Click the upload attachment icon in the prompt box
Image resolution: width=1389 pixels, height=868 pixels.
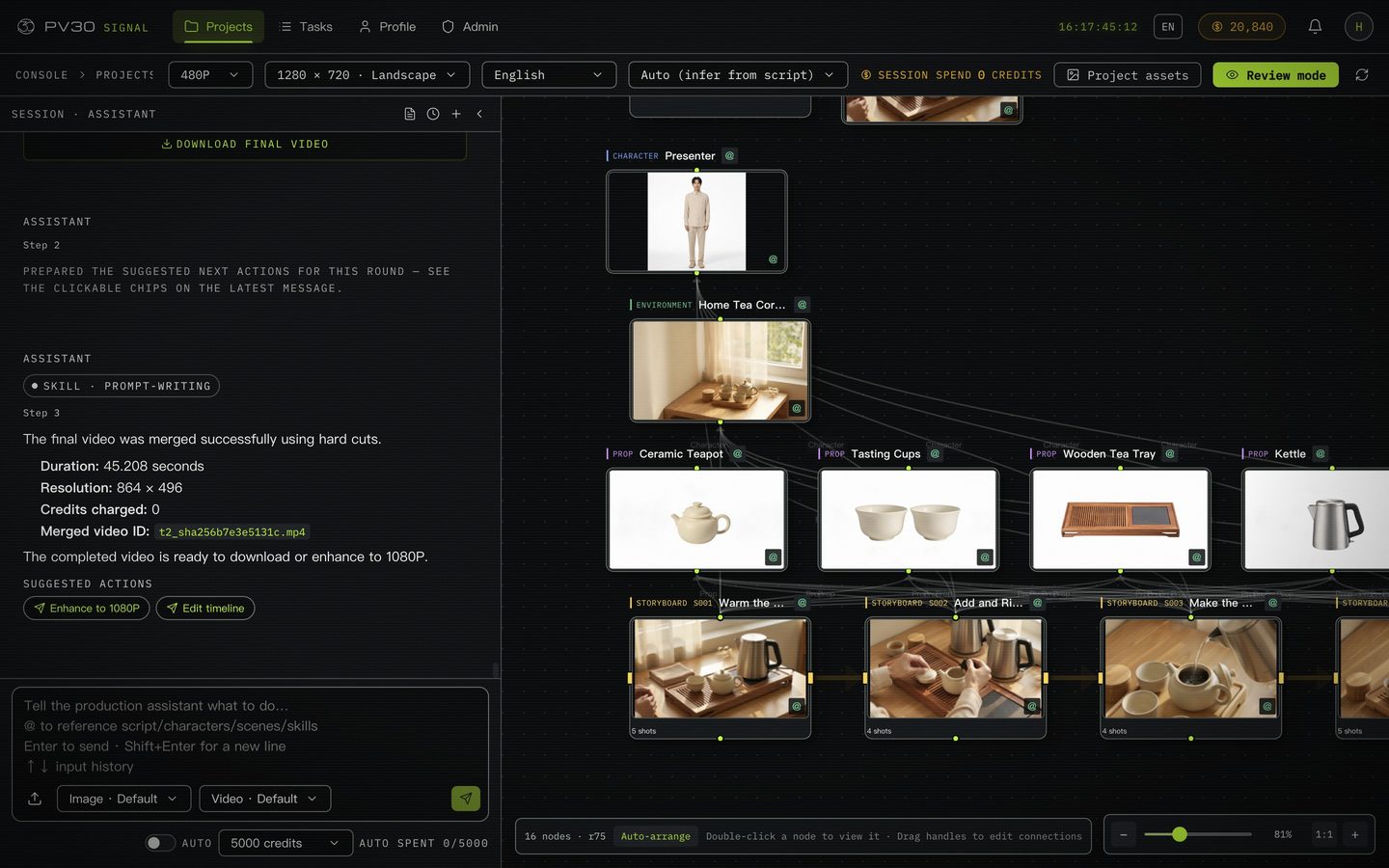click(x=35, y=799)
